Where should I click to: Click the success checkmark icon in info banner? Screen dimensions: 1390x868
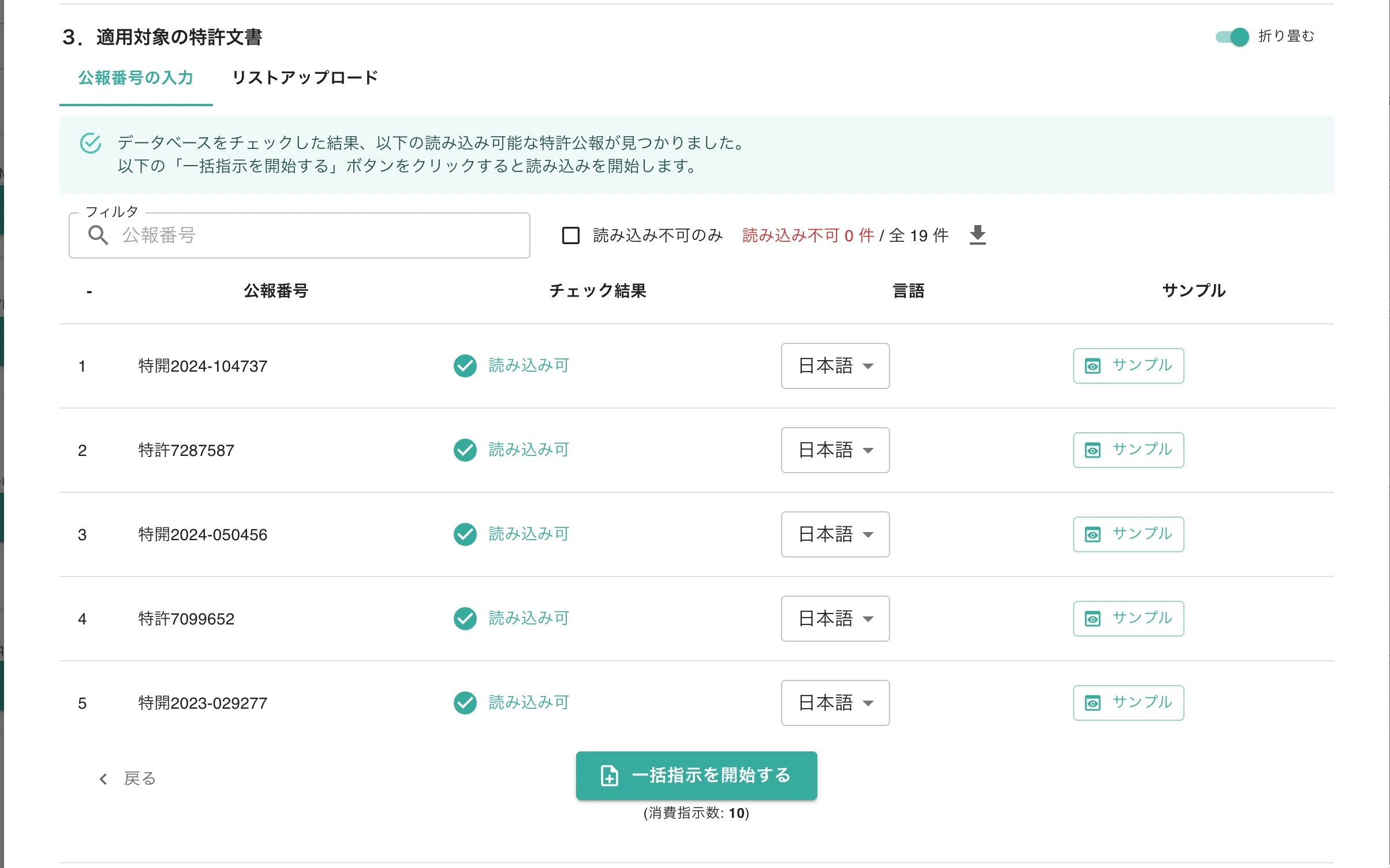[x=91, y=143]
